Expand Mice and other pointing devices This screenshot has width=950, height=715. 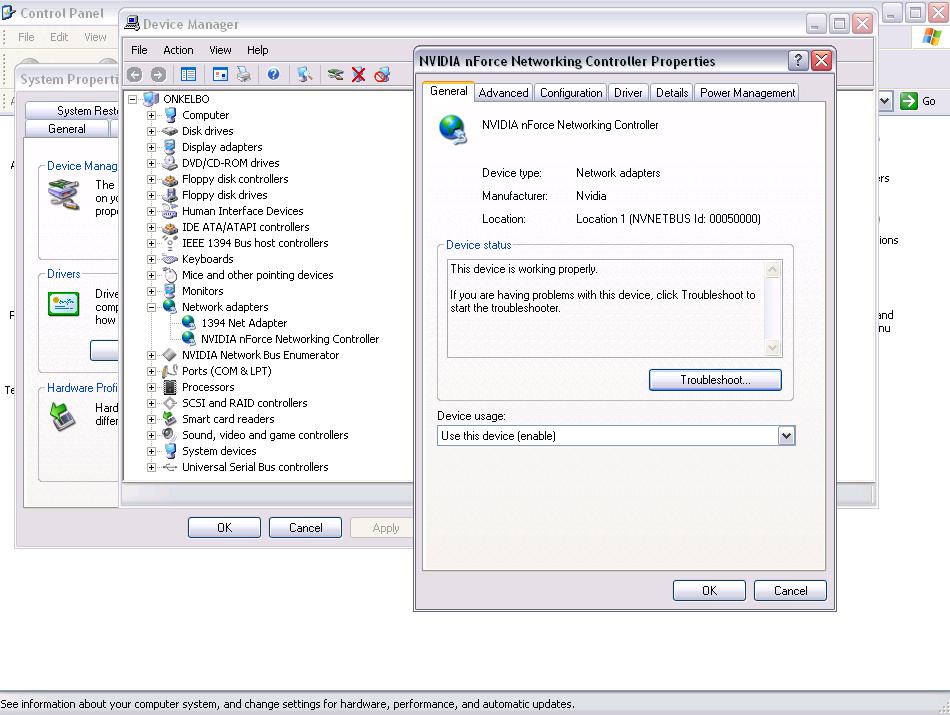[x=151, y=275]
